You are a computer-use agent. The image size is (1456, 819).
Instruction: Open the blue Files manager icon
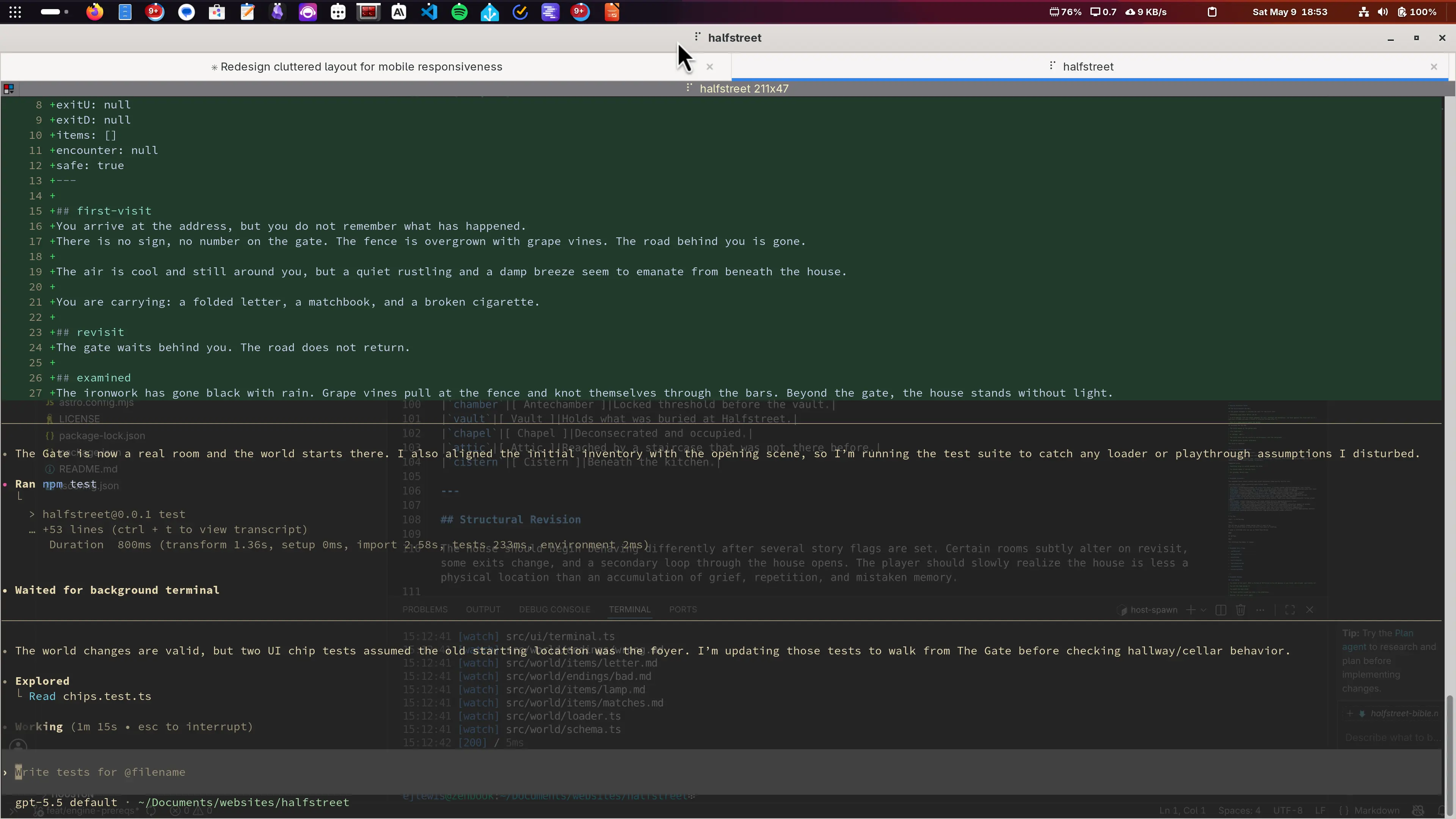tap(125, 12)
